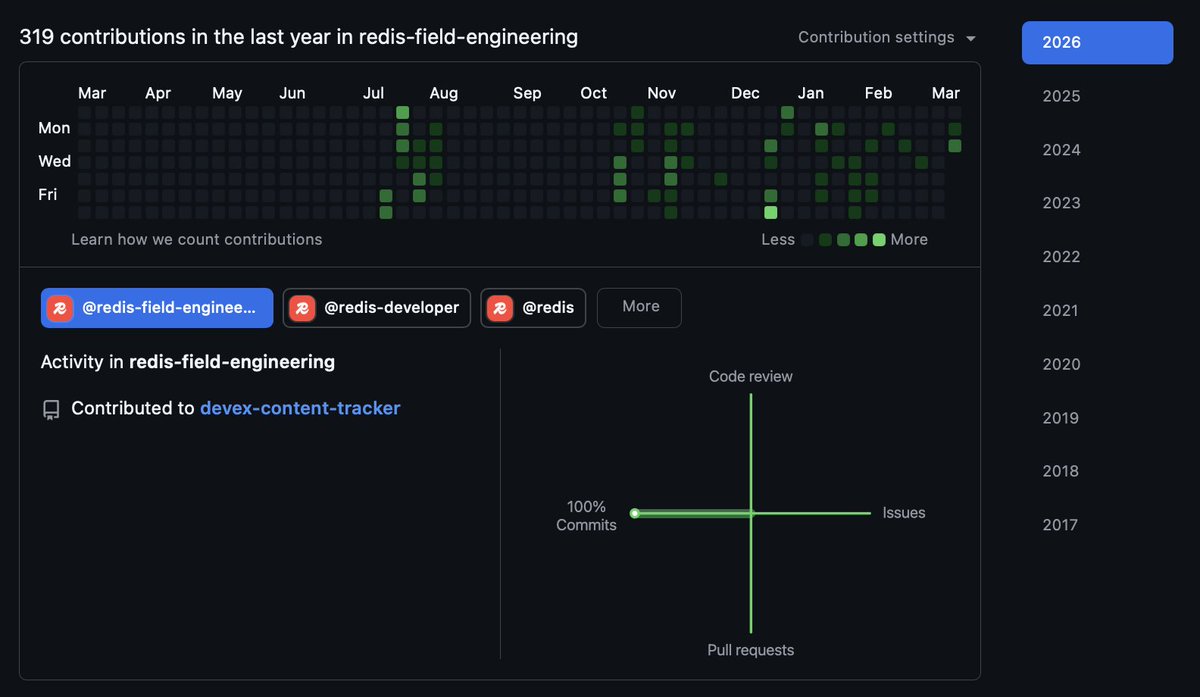Screen dimensions: 1200x697
Task: Click the 'Activity in redis-field-engineering' heading
Action: tap(188, 362)
